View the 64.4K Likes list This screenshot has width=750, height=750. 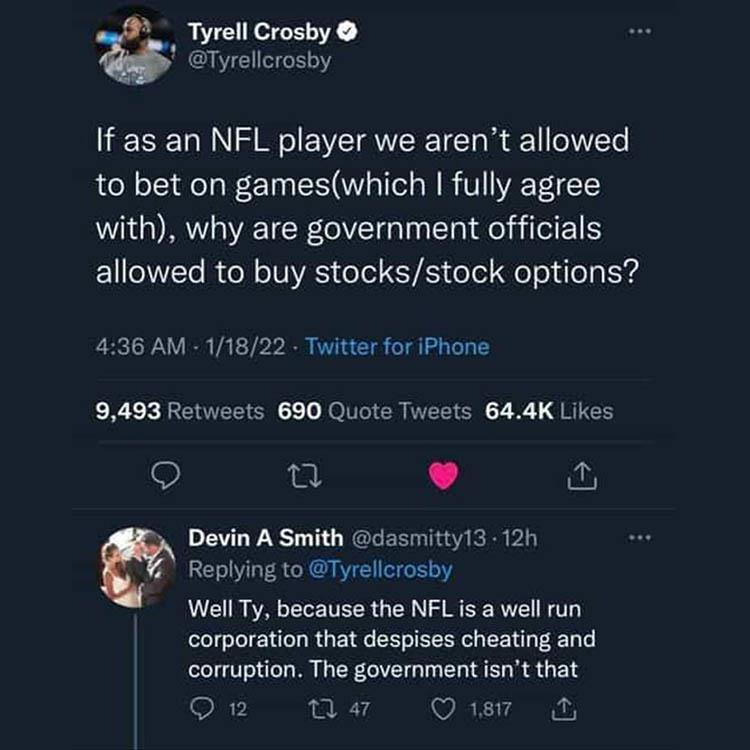click(549, 411)
